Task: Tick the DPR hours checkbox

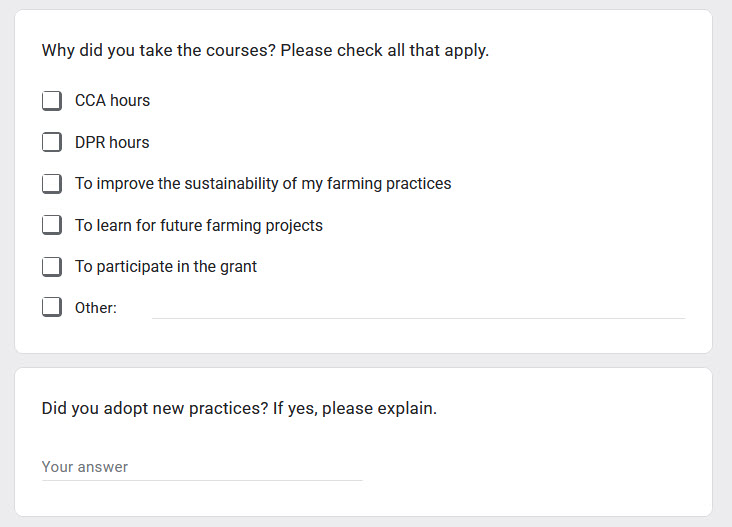Action: [x=52, y=142]
